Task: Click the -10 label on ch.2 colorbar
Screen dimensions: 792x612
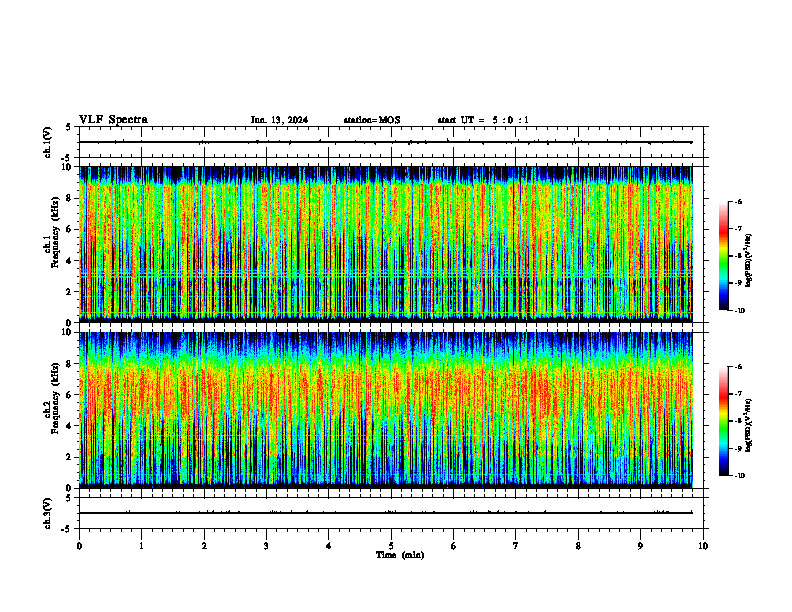Action: coord(738,476)
